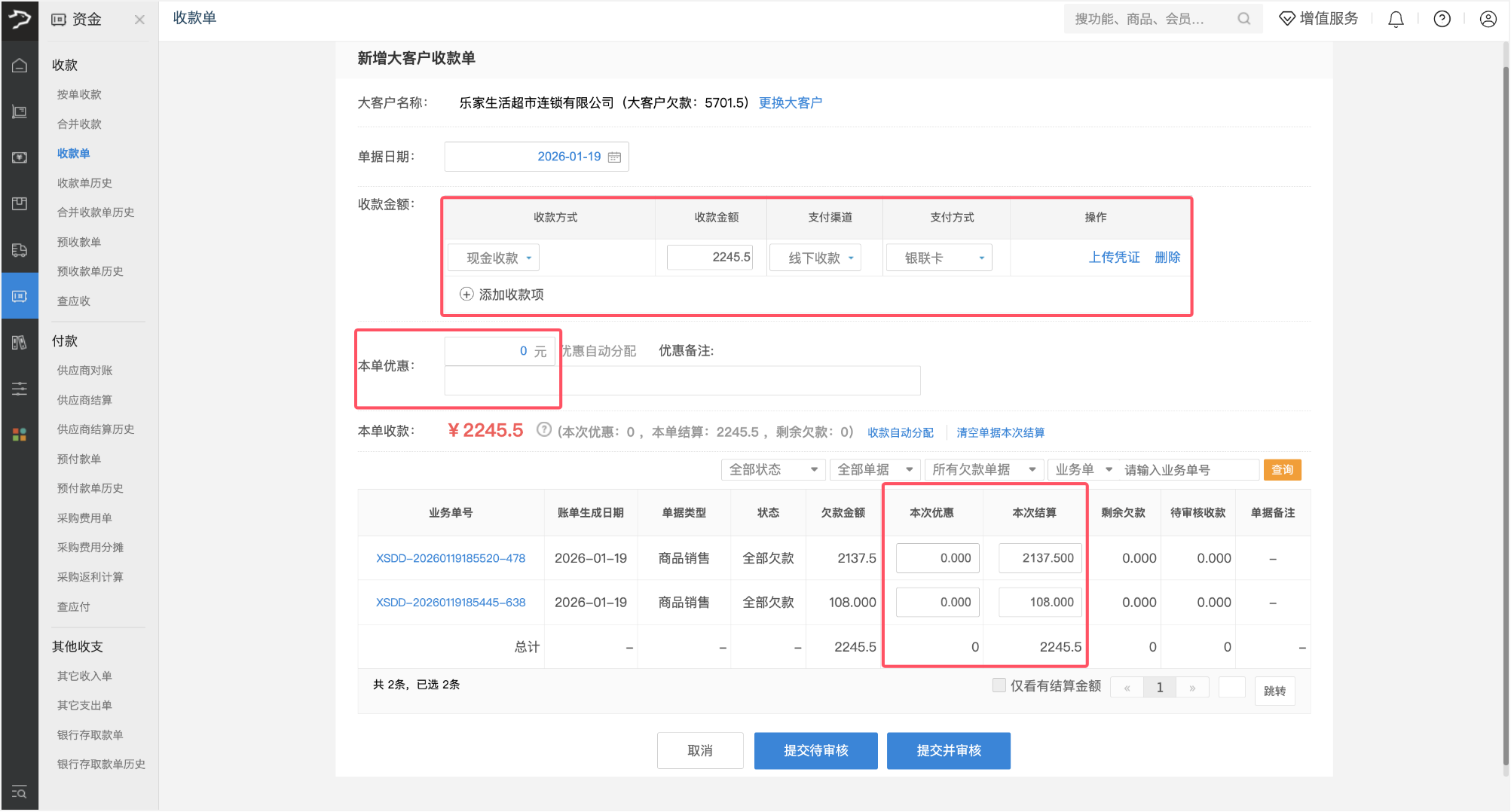
Task: Enable the 仅看有结算金额 checkbox
Action: coord(999,685)
